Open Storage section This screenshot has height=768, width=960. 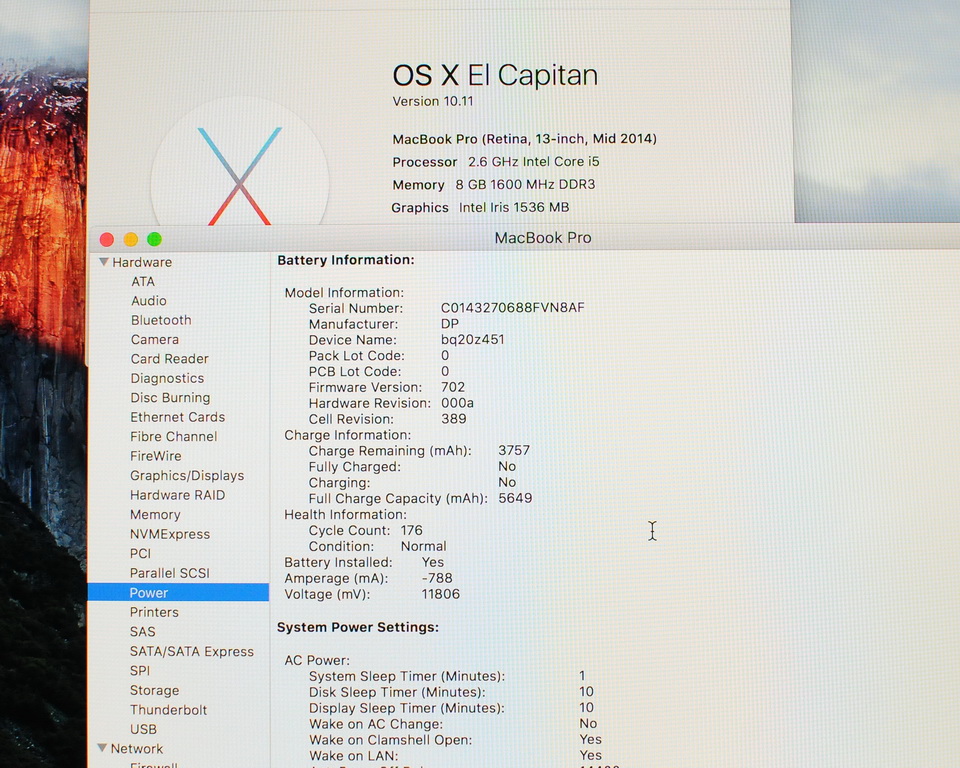(154, 690)
